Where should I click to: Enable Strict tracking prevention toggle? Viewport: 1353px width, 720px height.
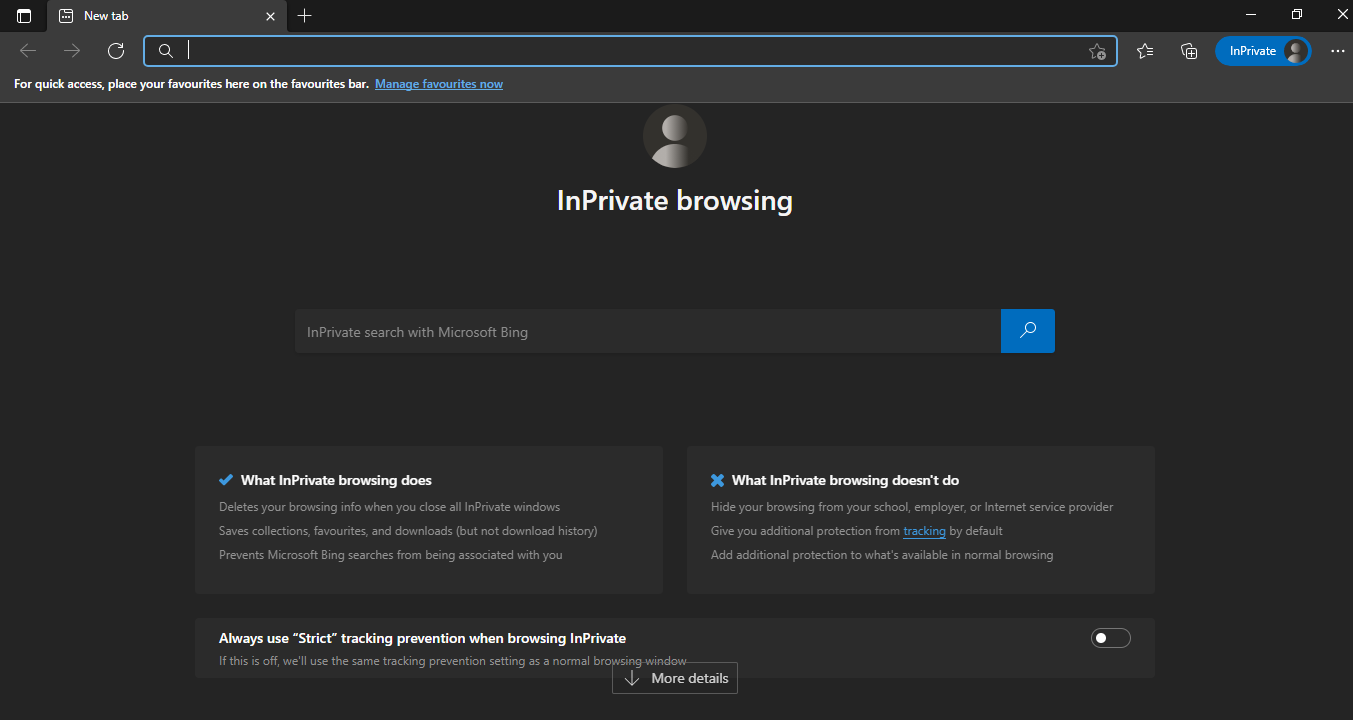[x=1110, y=638]
